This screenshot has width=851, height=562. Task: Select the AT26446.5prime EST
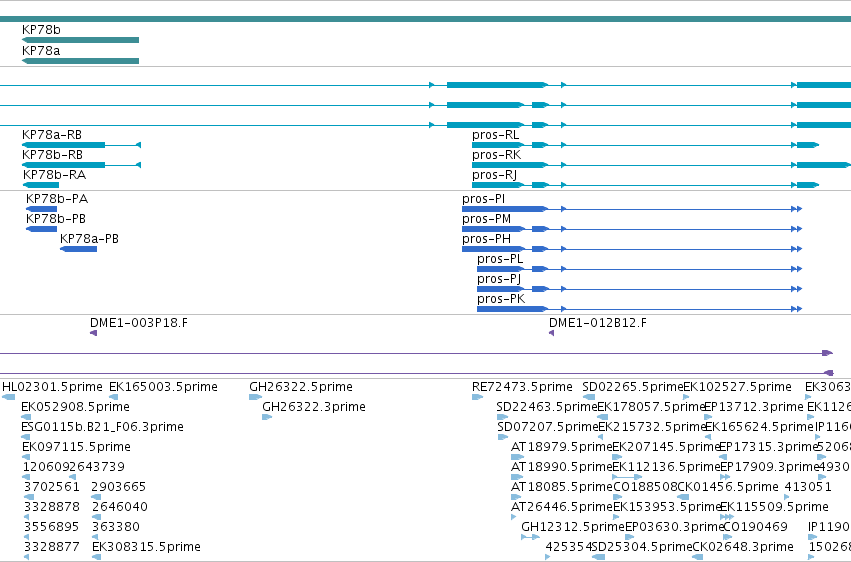(x=514, y=518)
